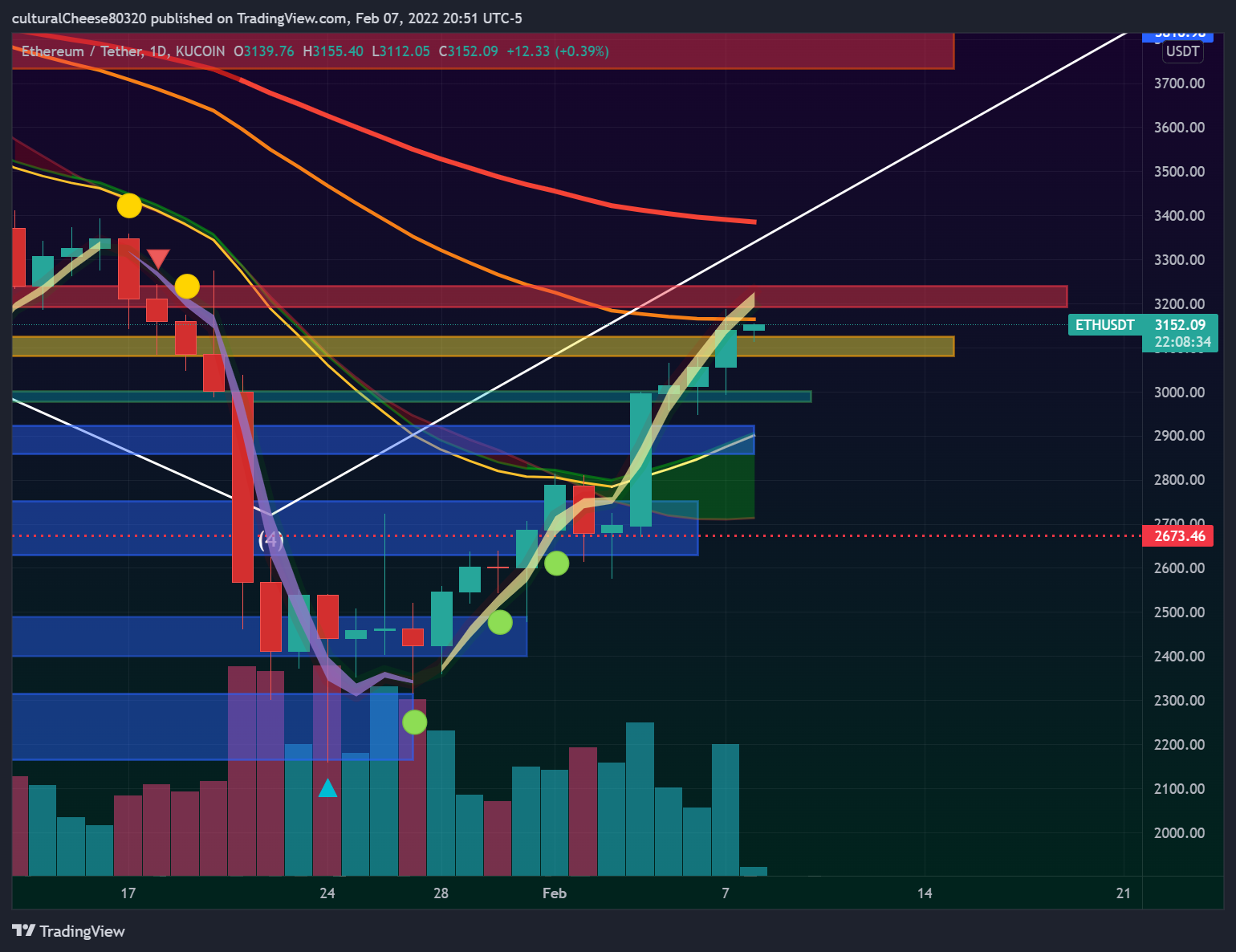The width and height of the screenshot is (1236, 952).
Task: Click the 2800.00 price axis label
Action: click(1179, 480)
